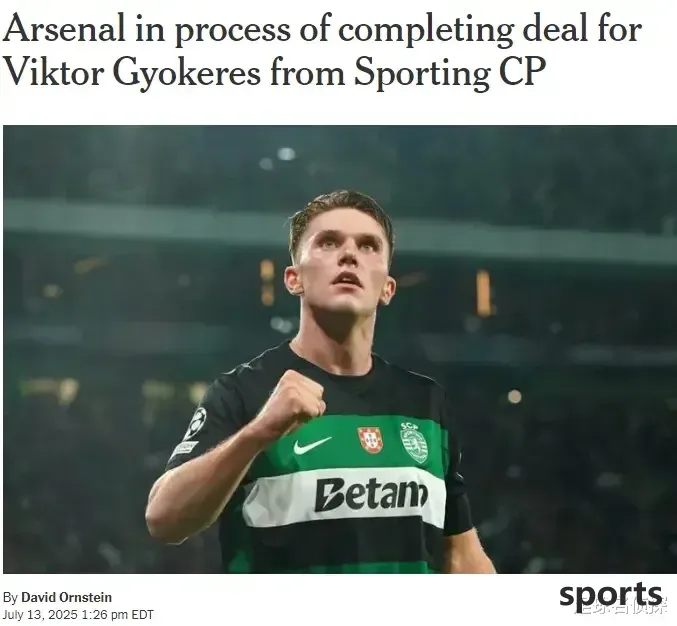Click the white patch below sleeve badge
Screen dimensions: 677x626
coord(184,449)
